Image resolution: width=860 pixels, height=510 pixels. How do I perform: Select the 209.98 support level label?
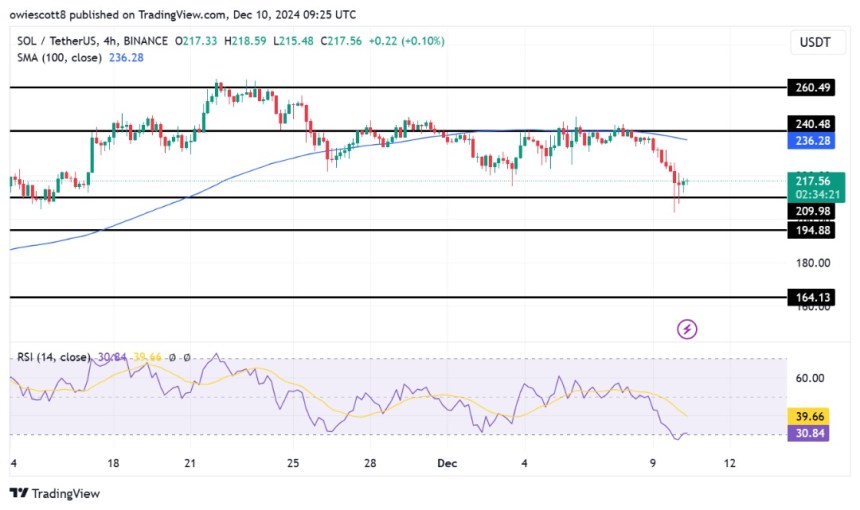811,211
